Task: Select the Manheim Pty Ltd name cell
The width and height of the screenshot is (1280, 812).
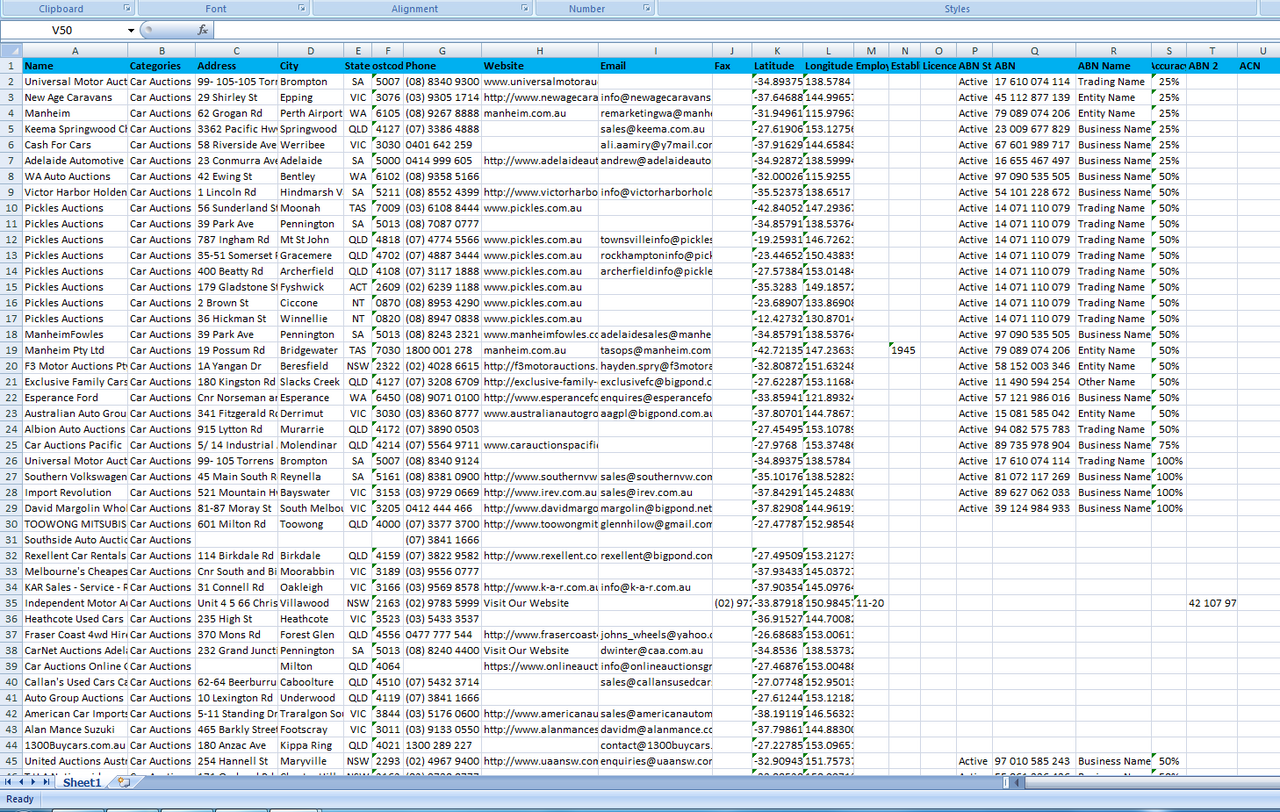Action: 75,350
